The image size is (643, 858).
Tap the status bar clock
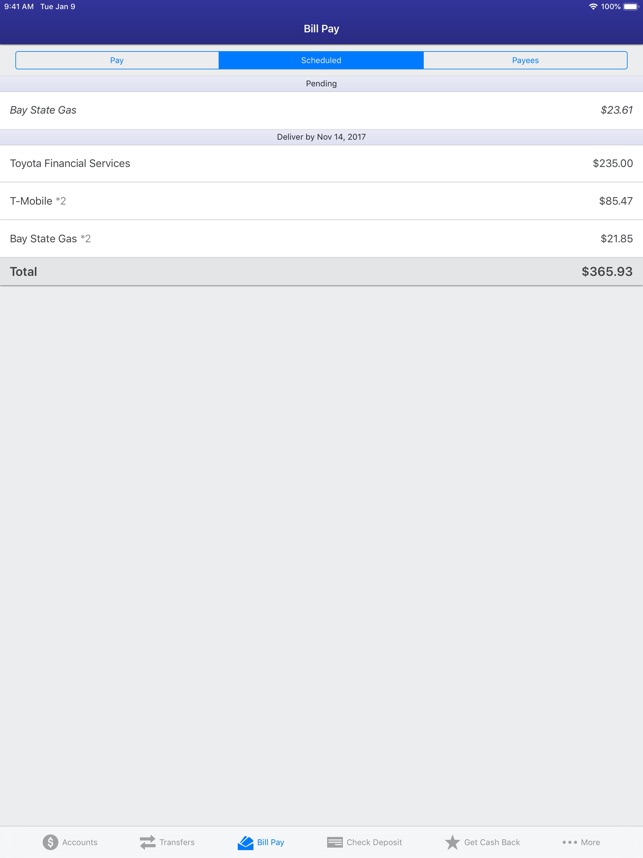coord(19,7)
